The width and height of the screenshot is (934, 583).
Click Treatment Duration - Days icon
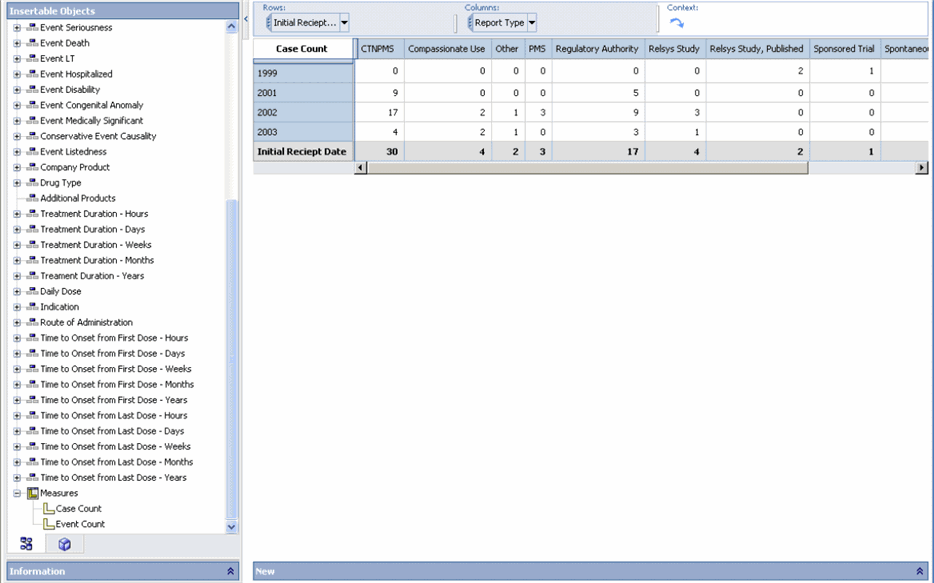(32, 229)
